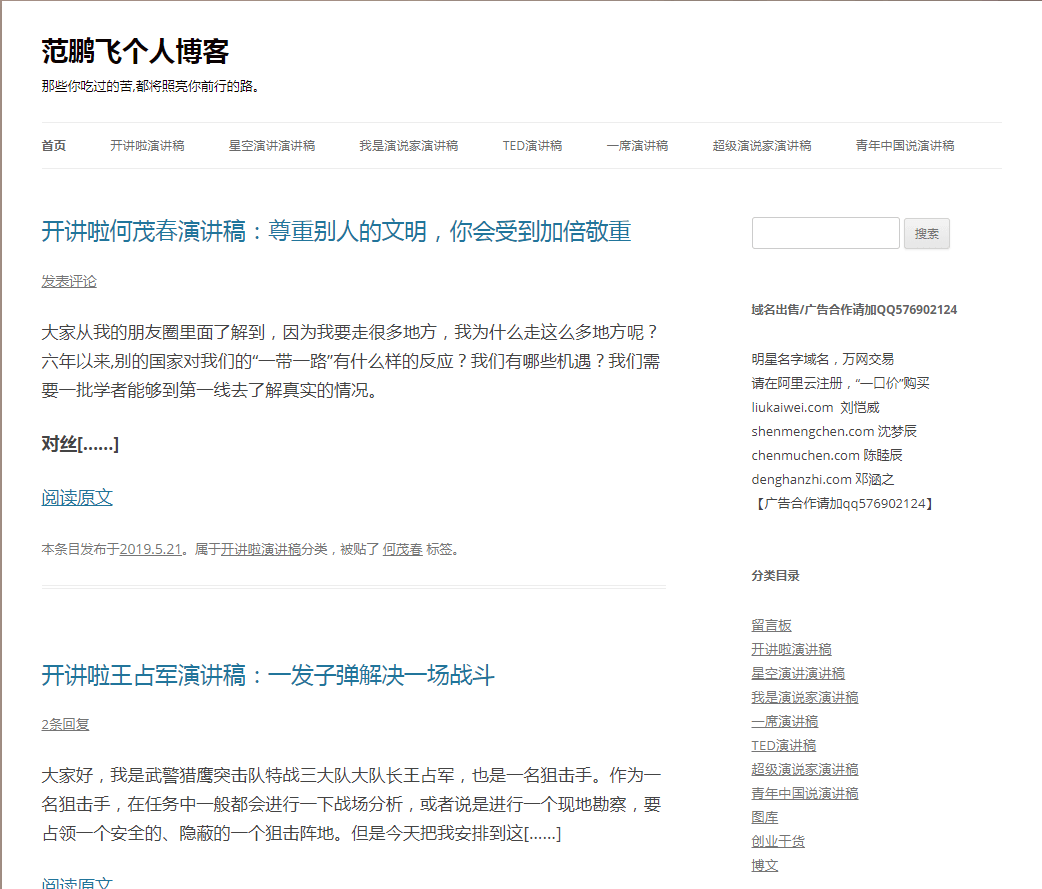Open the 首页 navigation menu item
Image resolution: width=1042 pixels, height=889 pixels.
pyautogui.click(x=54, y=145)
